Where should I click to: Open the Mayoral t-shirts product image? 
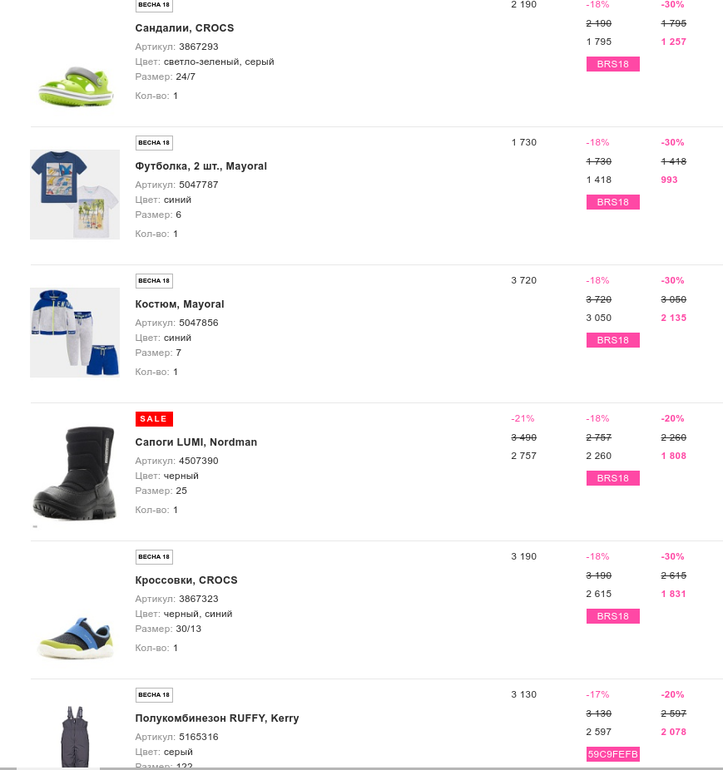point(75,194)
